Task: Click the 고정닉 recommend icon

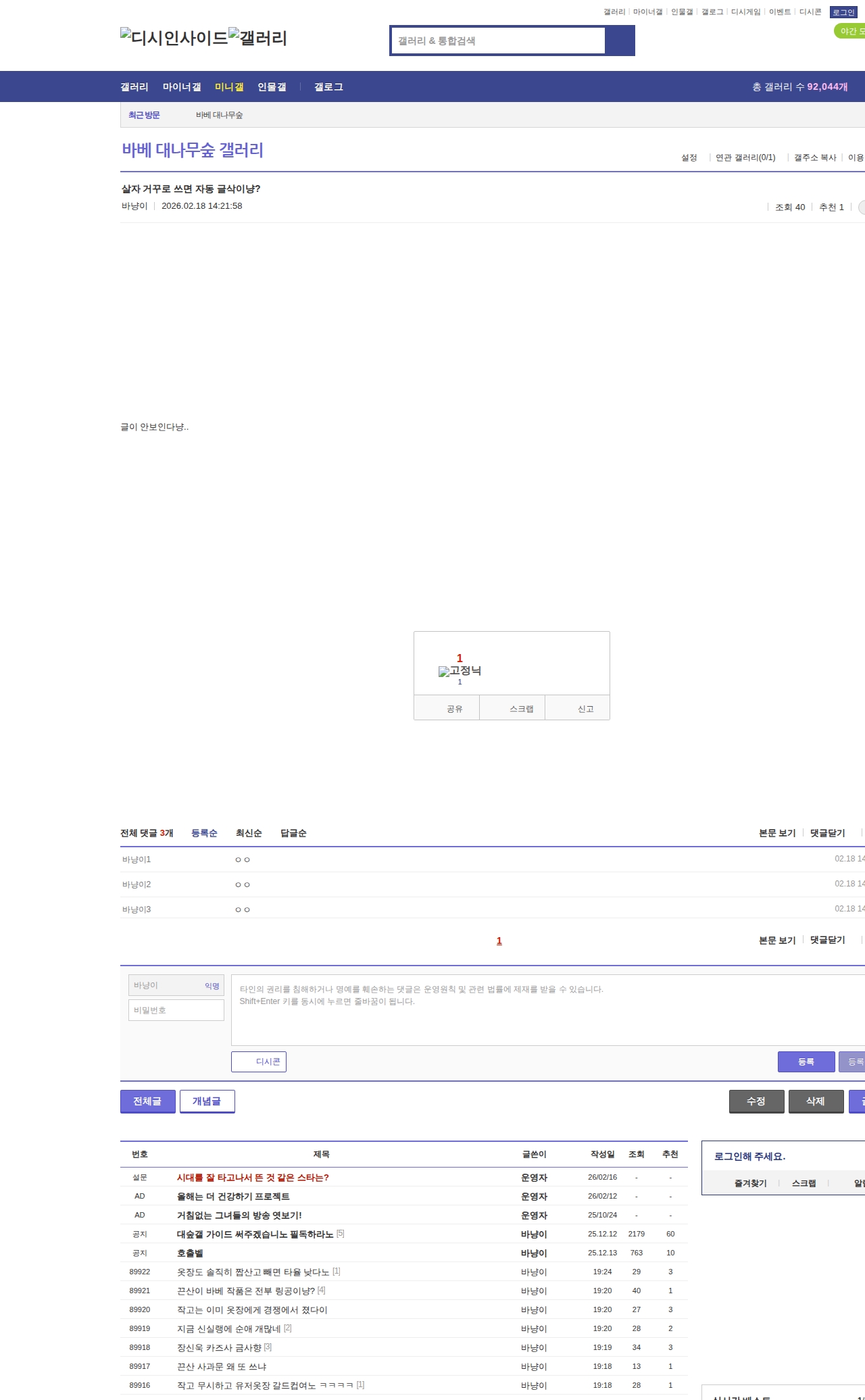Action: pyautogui.click(x=460, y=671)
